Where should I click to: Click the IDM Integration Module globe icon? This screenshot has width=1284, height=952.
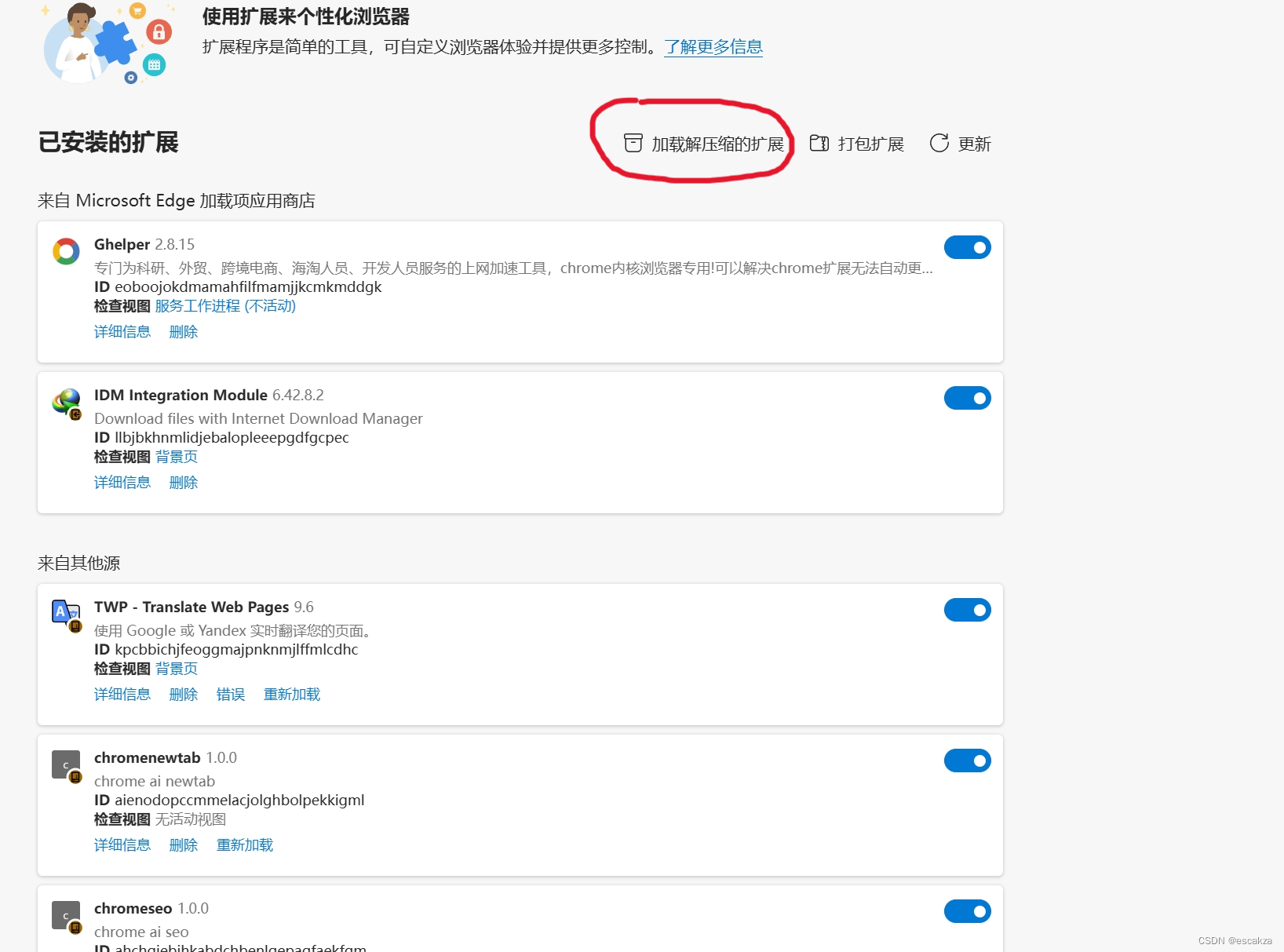tap(67, 403)
